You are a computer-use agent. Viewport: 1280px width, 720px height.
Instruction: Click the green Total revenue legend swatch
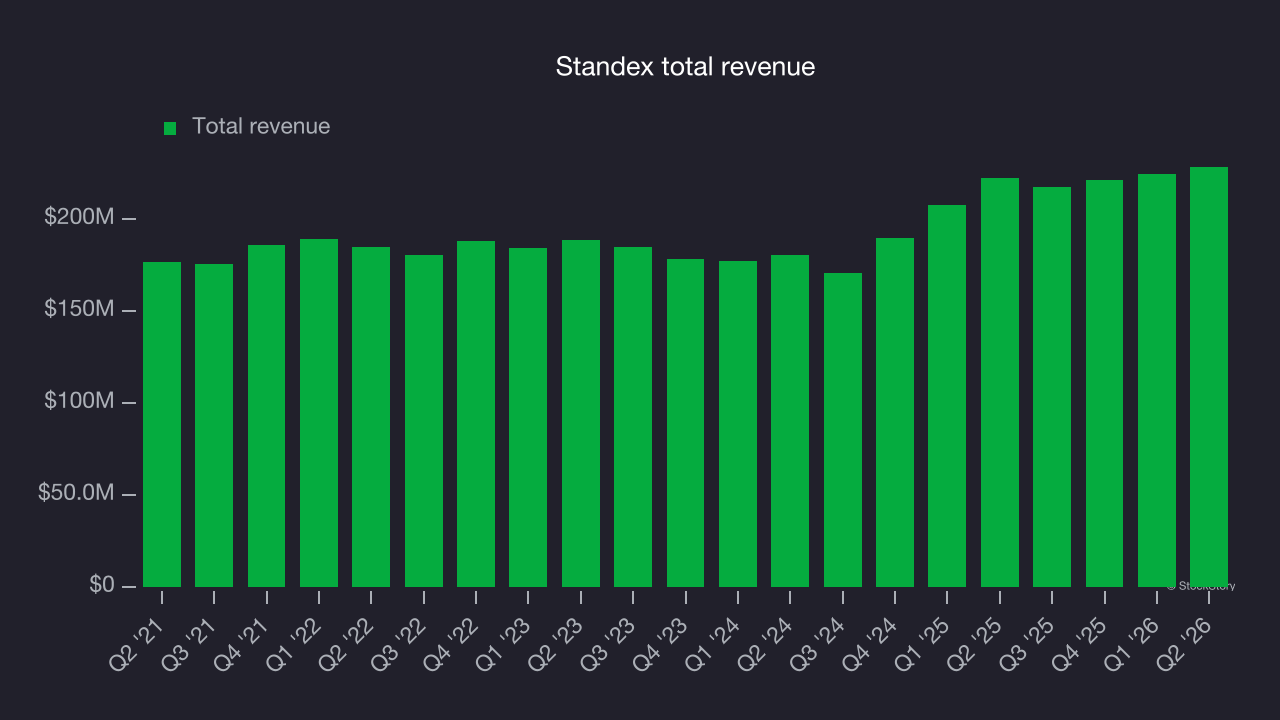(170, 128)
